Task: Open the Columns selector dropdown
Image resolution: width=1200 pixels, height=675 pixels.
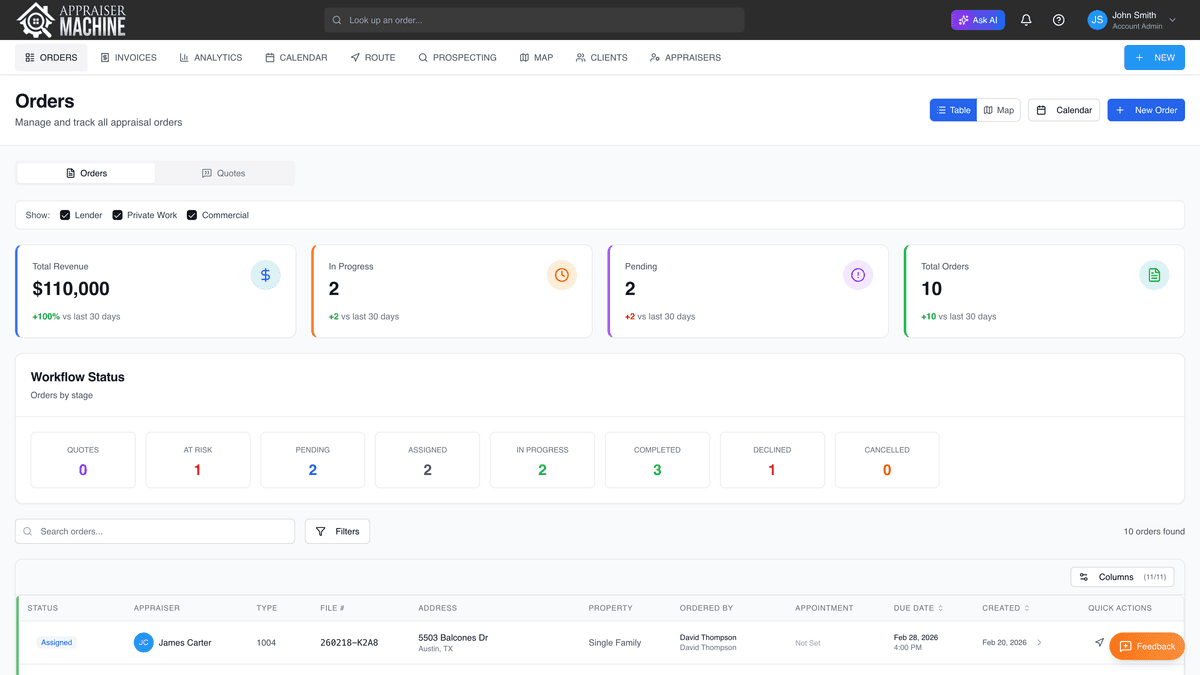Action: [1122, 577]
